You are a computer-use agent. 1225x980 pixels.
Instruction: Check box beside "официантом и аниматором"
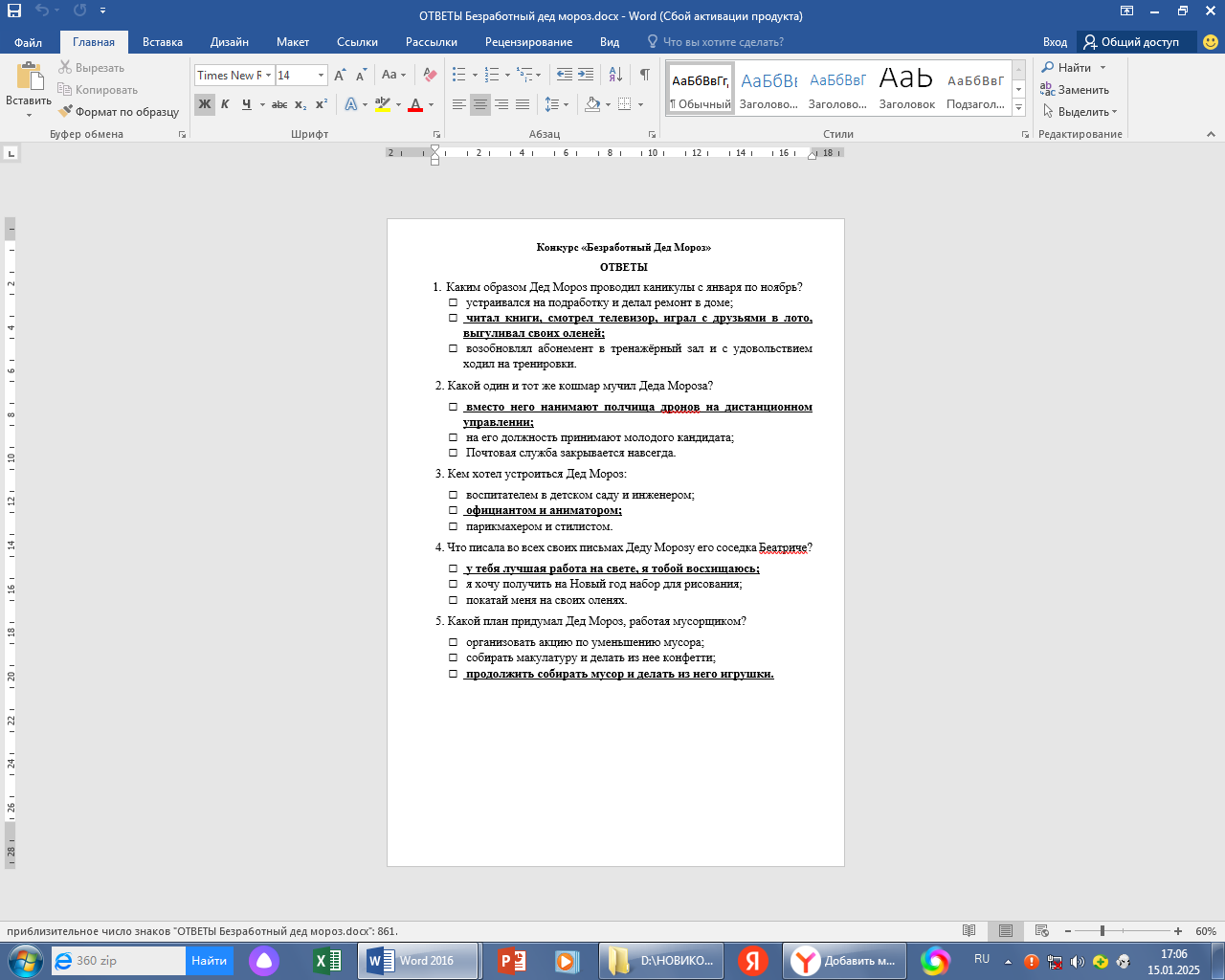coord(453,511)
